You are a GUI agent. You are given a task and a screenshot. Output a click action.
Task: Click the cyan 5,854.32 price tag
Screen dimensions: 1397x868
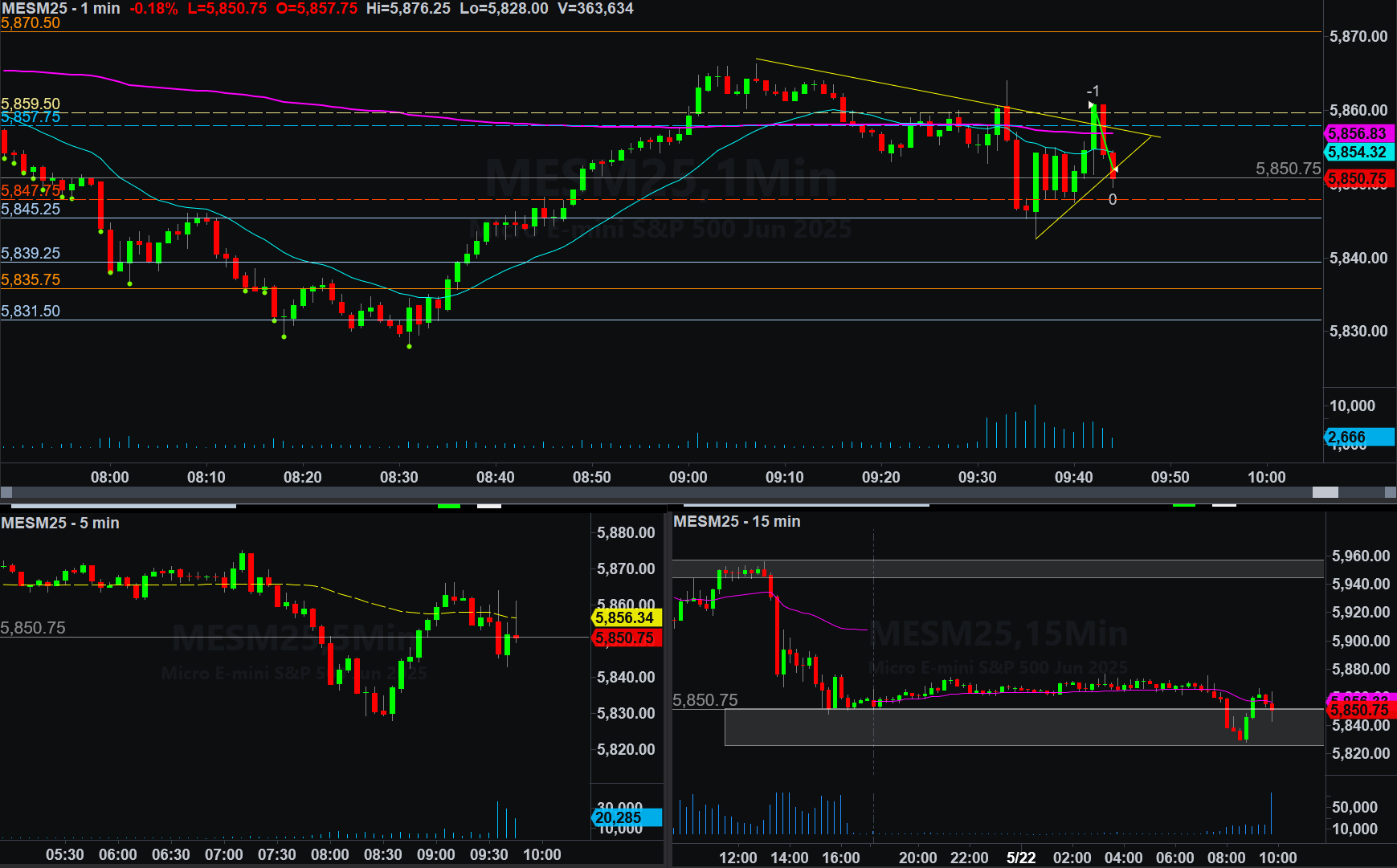point(1358,152)
